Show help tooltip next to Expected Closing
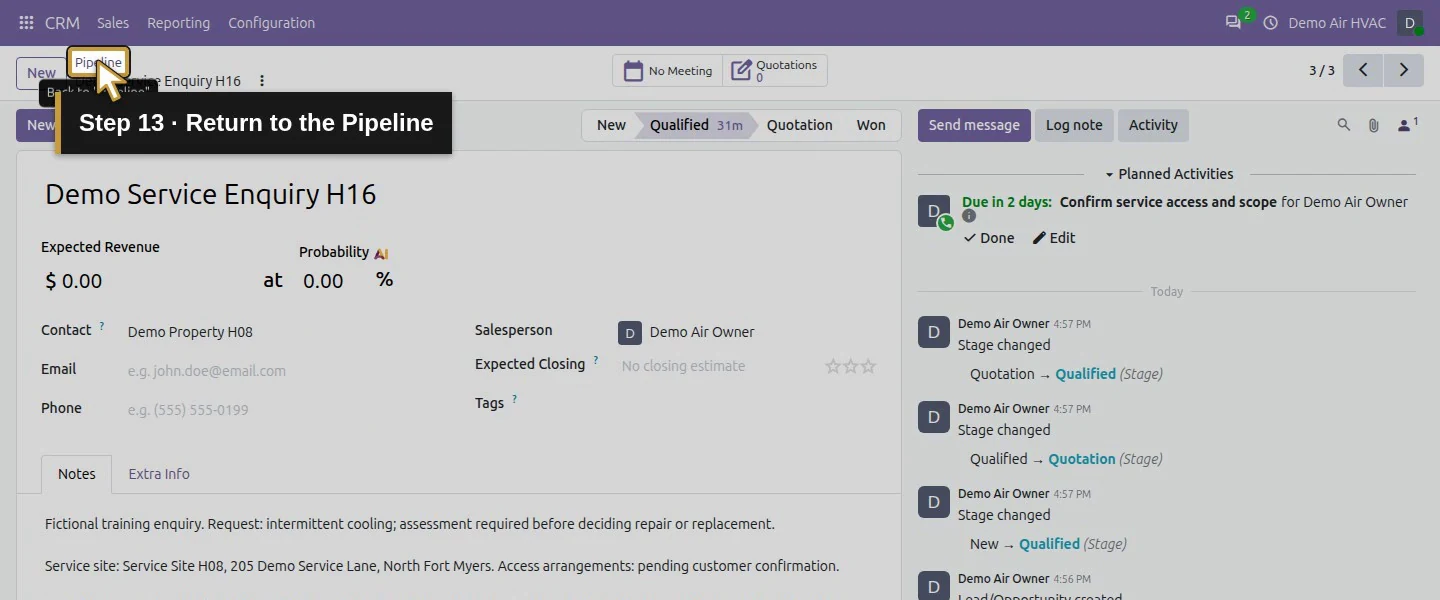This screenshot has width=1440, height=600. (x=596, y=360)
